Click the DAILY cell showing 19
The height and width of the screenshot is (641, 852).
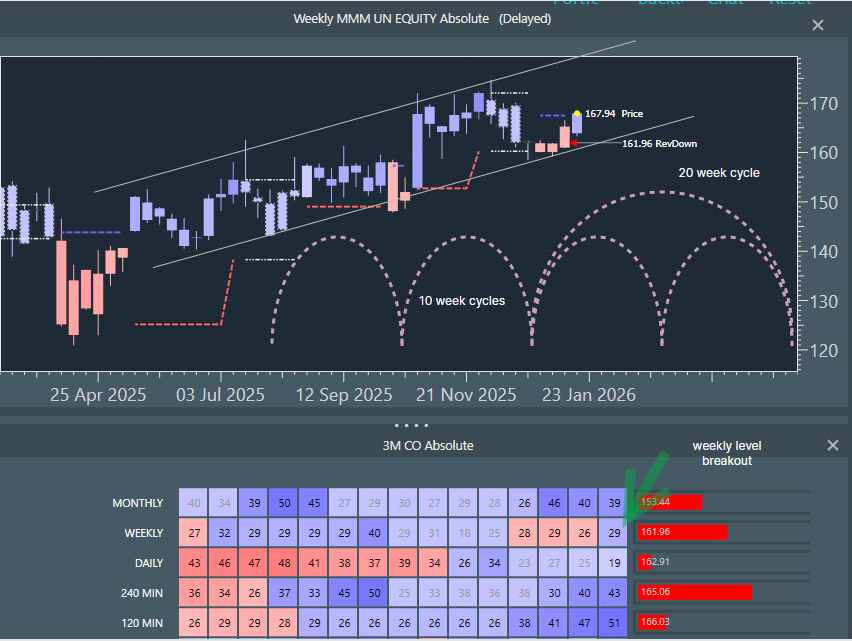[614, 563]
